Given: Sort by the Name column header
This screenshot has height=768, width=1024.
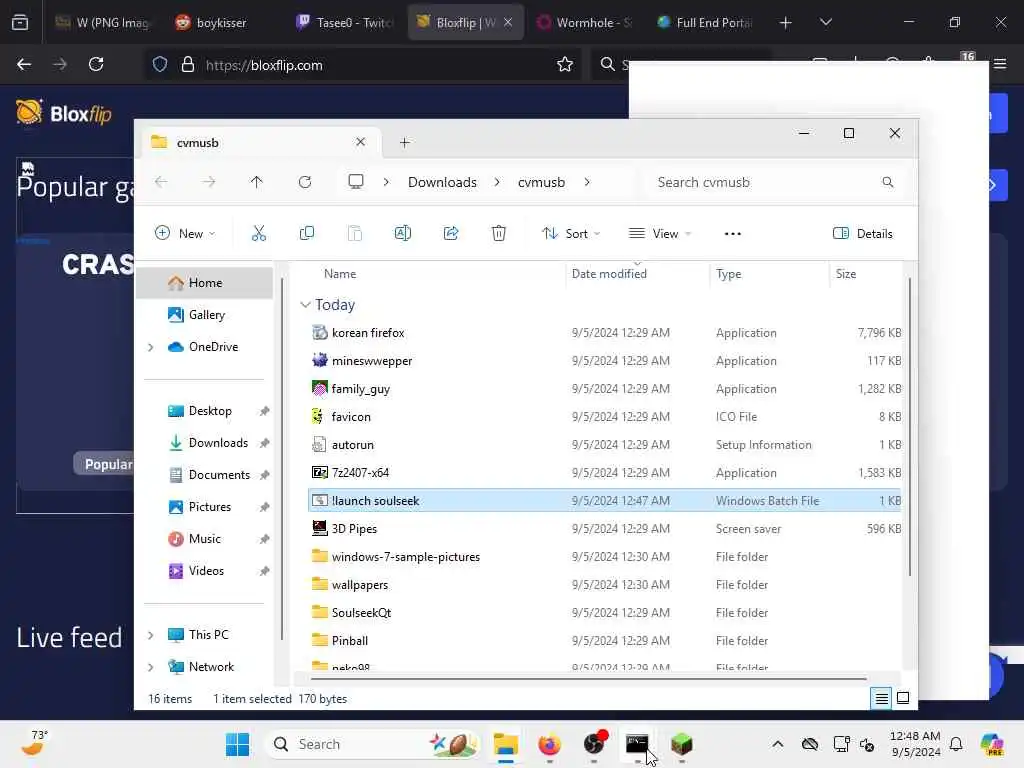Looking at the screenshot, I should point(340,274).
